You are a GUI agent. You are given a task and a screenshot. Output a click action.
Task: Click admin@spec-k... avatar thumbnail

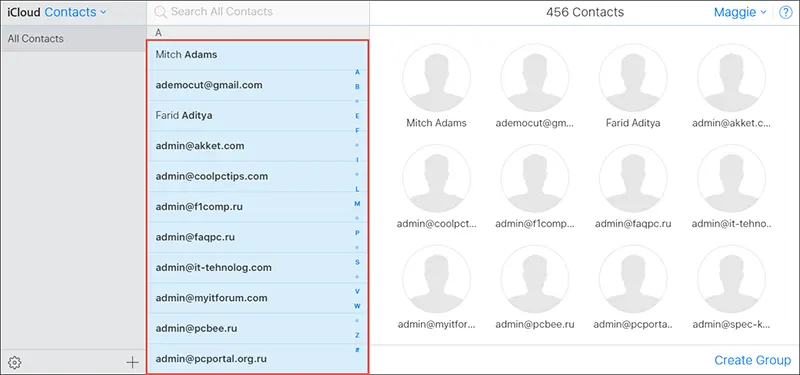point(732,279)
